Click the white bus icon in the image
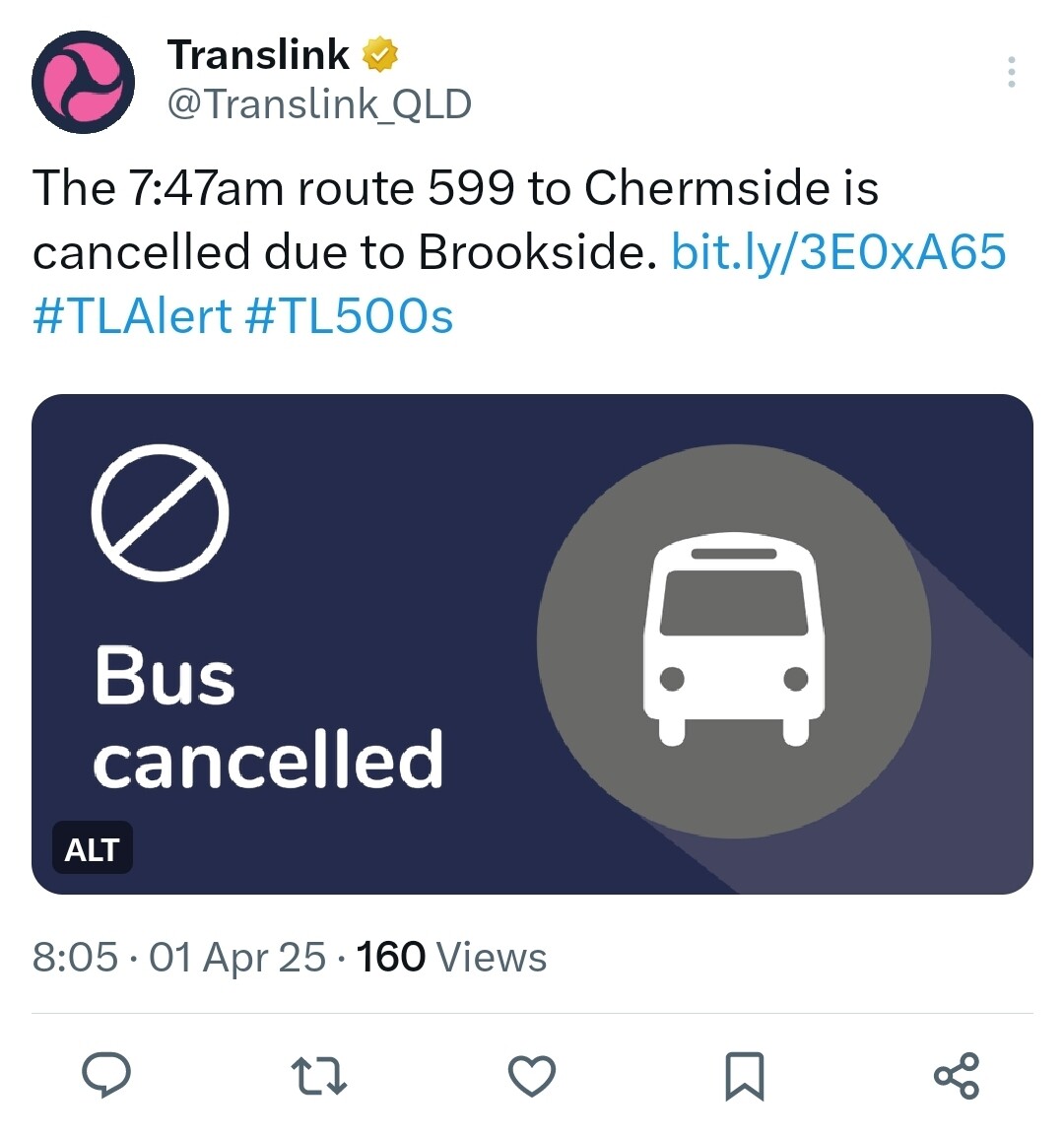 click(734, 640)
